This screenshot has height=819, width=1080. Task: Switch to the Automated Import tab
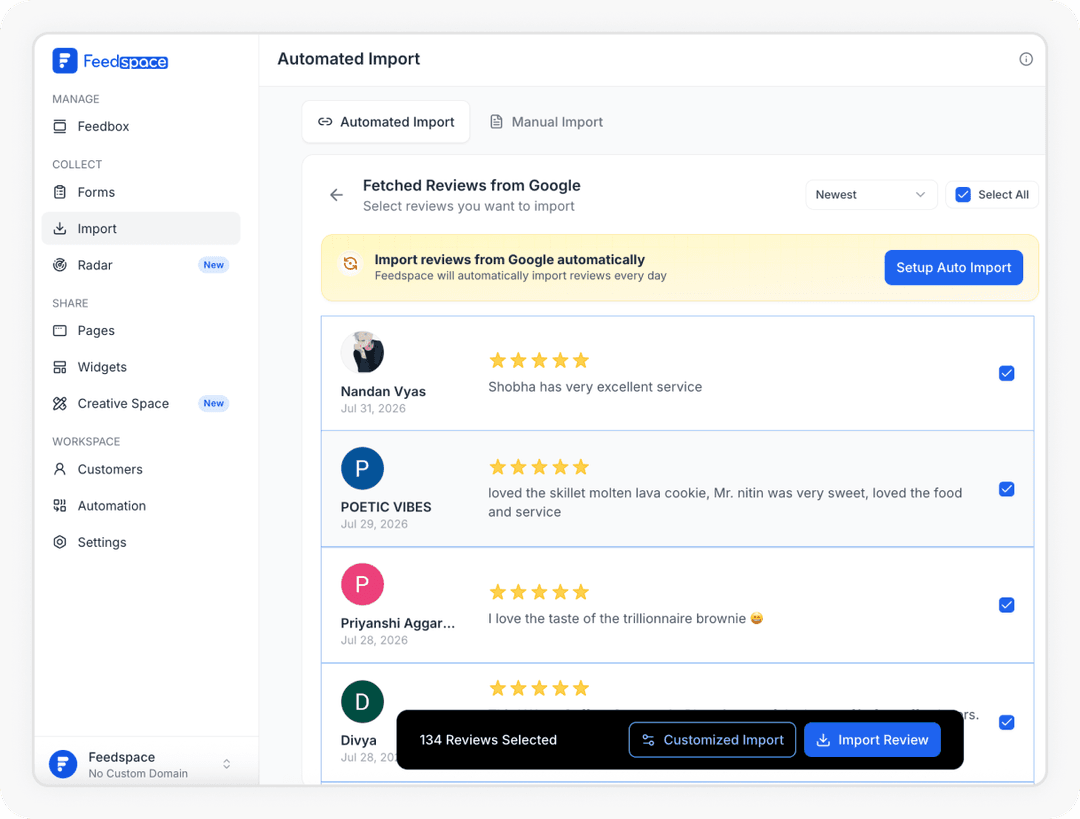tap(386, 122)
